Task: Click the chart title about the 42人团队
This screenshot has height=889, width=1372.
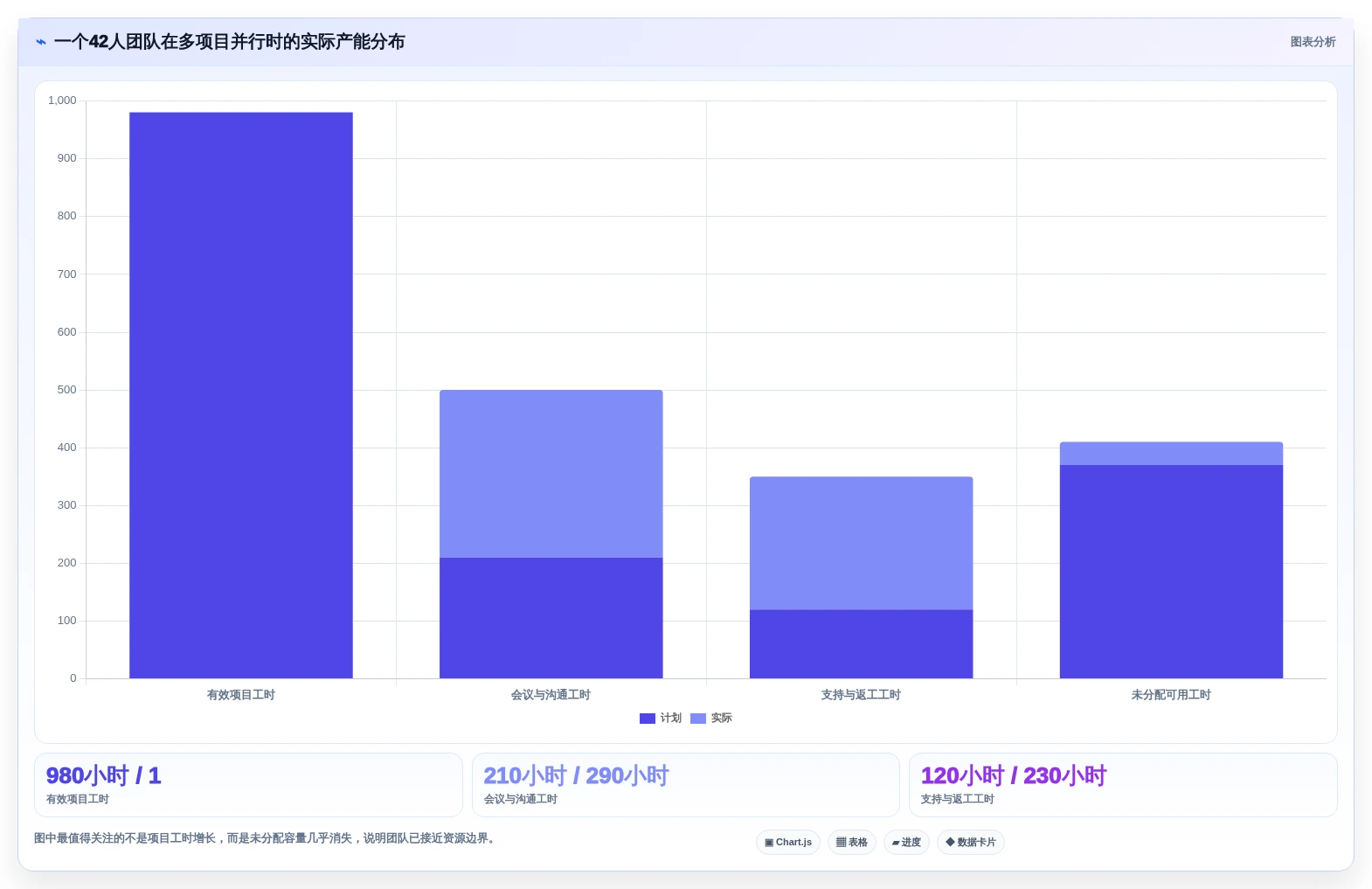Action: 230,42
